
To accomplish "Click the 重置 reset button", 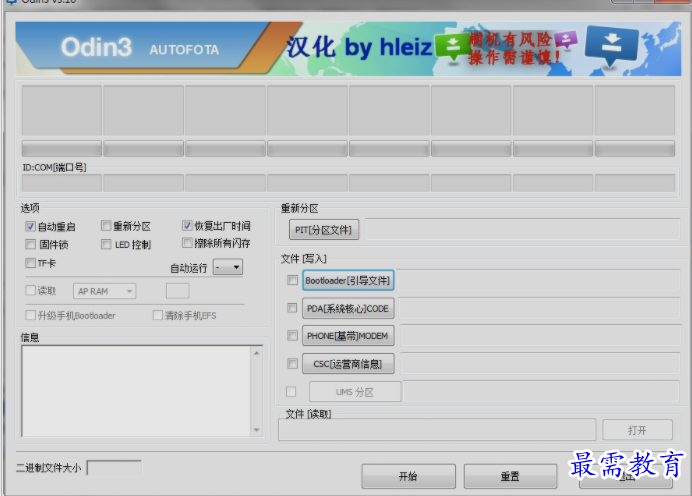I will [x=510, y=476].
